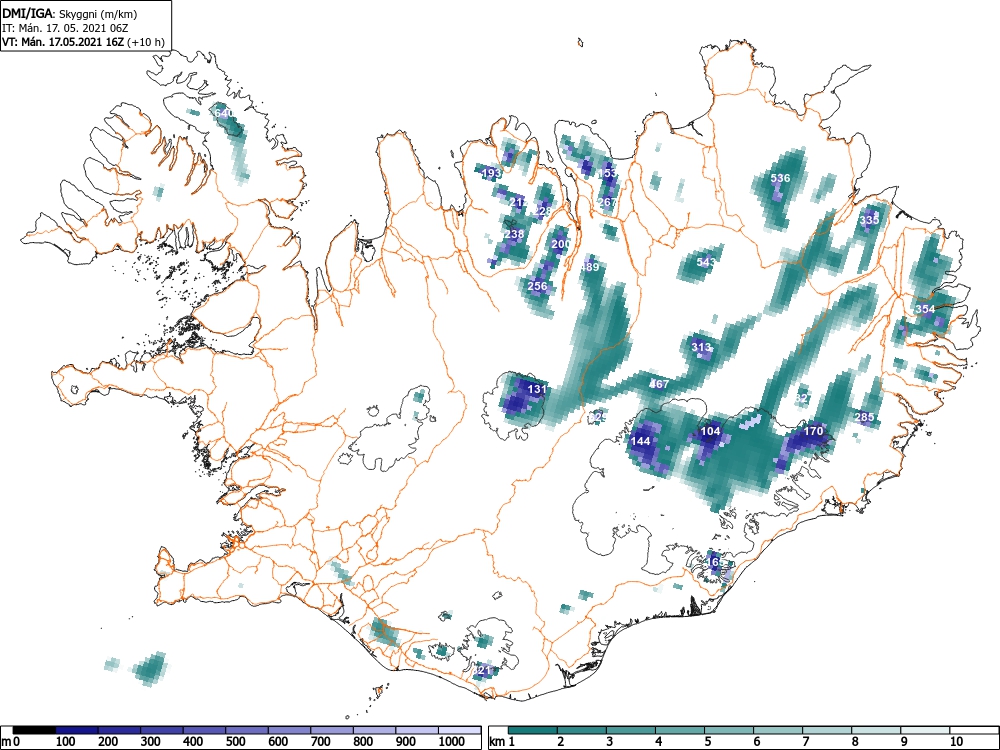Click the 467 visibility value
This screenshot has width=1000, height=750.
pyautogui.click(x=659, y=384)
